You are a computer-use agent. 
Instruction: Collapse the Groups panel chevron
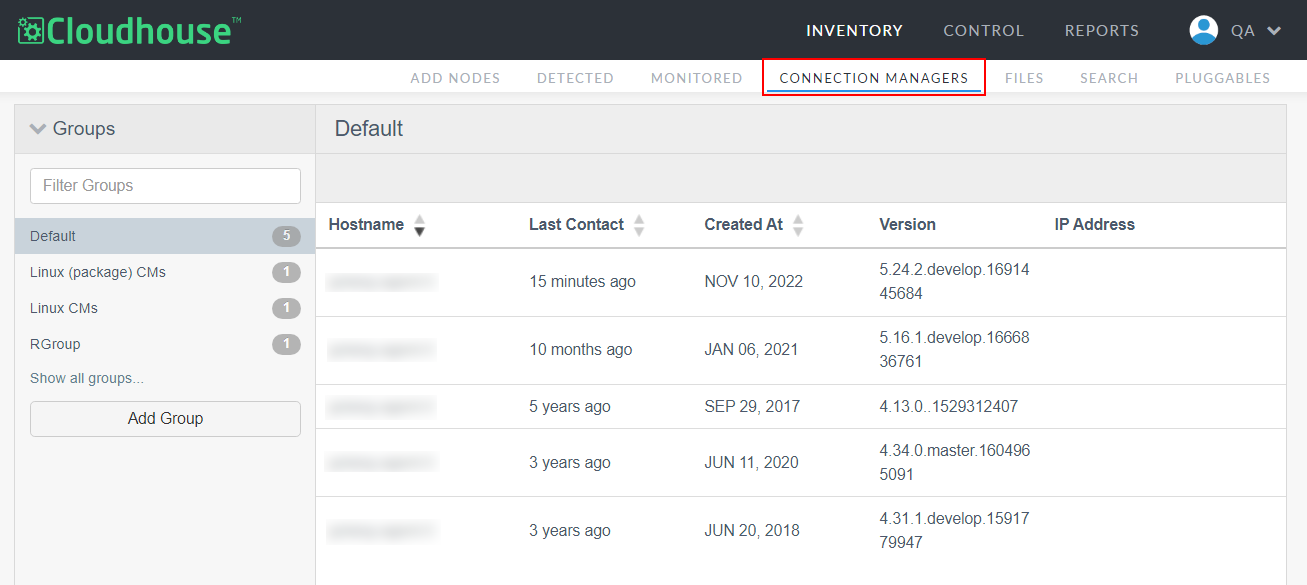[38, 129]
